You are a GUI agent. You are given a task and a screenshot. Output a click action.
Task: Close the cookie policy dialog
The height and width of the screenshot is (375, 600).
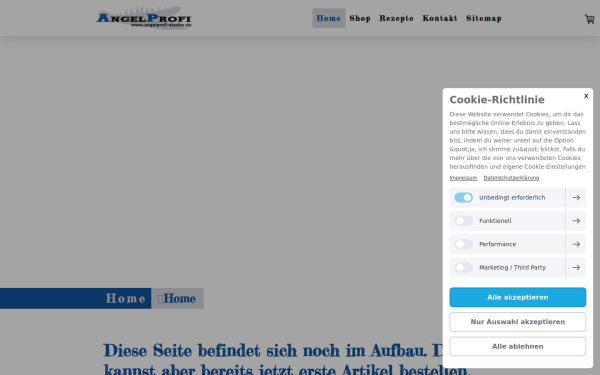[586, 96]
